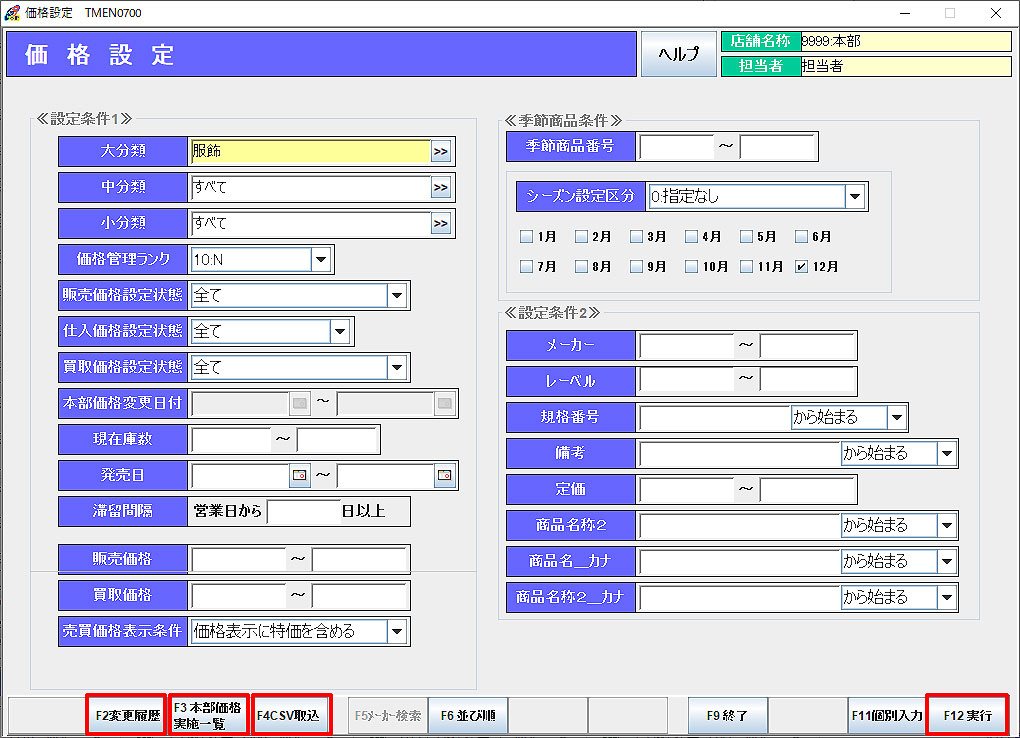Open calendar for 発売日 start date
The height and width of the screenshot is (738, 1020).
299,476
